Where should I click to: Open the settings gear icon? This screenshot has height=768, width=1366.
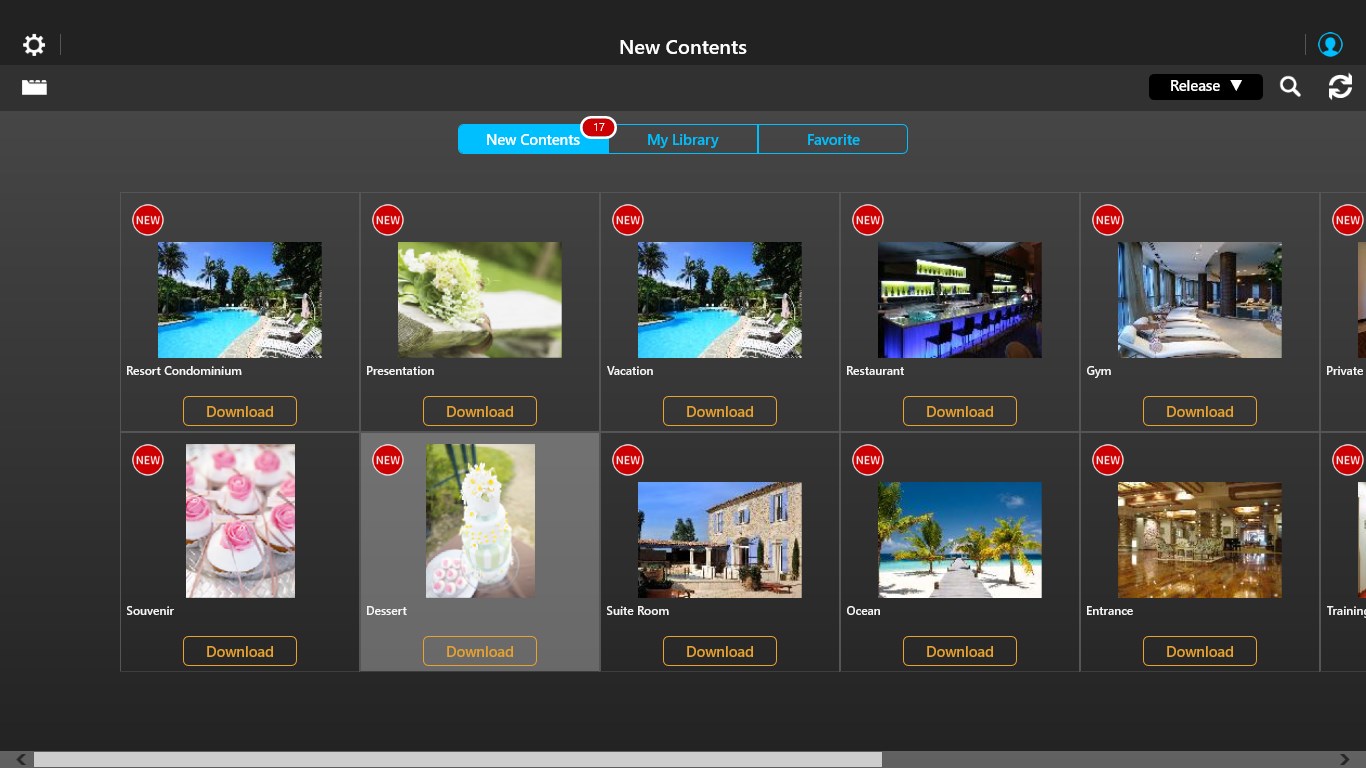(34, 45)
